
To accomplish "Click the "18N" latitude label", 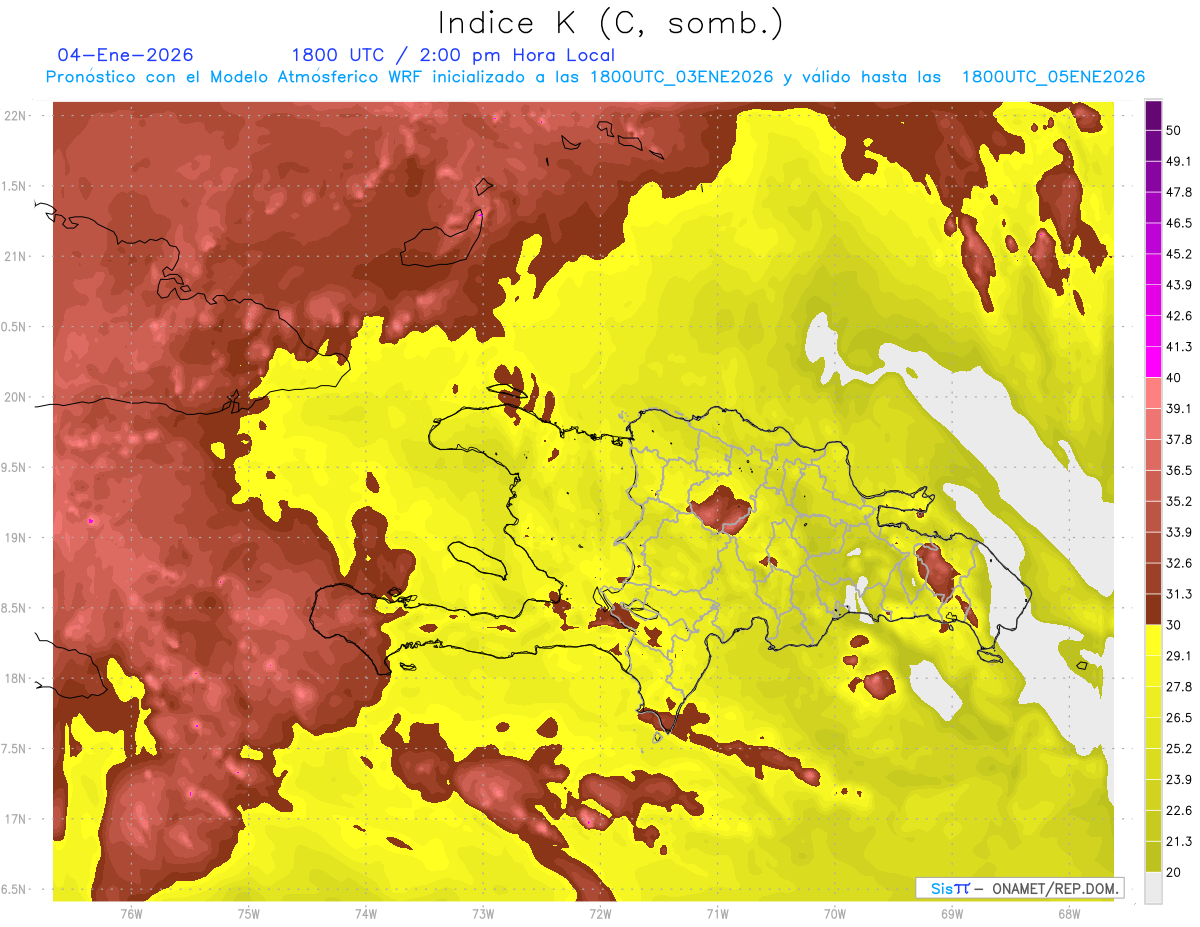I will pos(15,679).
